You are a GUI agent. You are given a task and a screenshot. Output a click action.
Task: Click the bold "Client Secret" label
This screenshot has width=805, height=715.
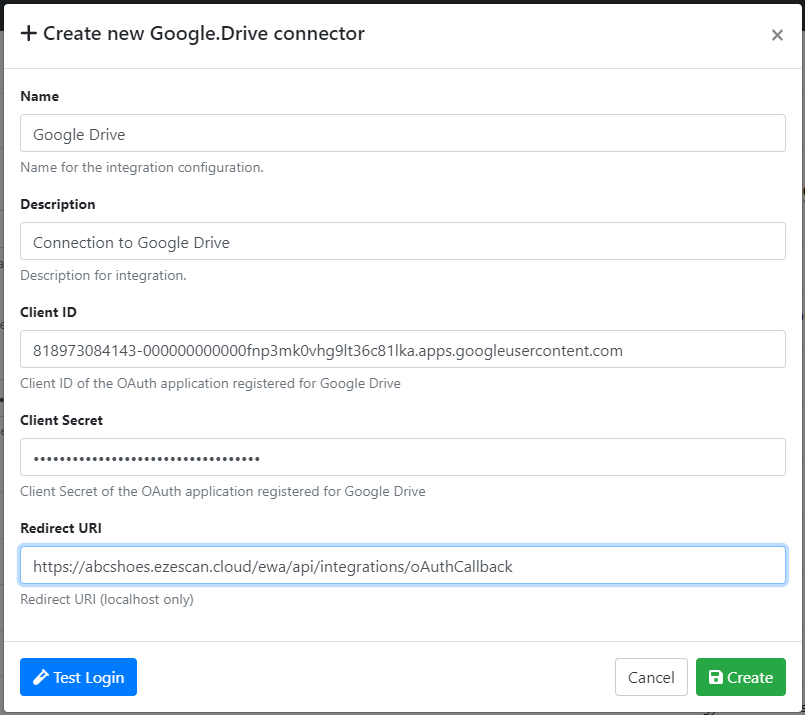(62, 420)
